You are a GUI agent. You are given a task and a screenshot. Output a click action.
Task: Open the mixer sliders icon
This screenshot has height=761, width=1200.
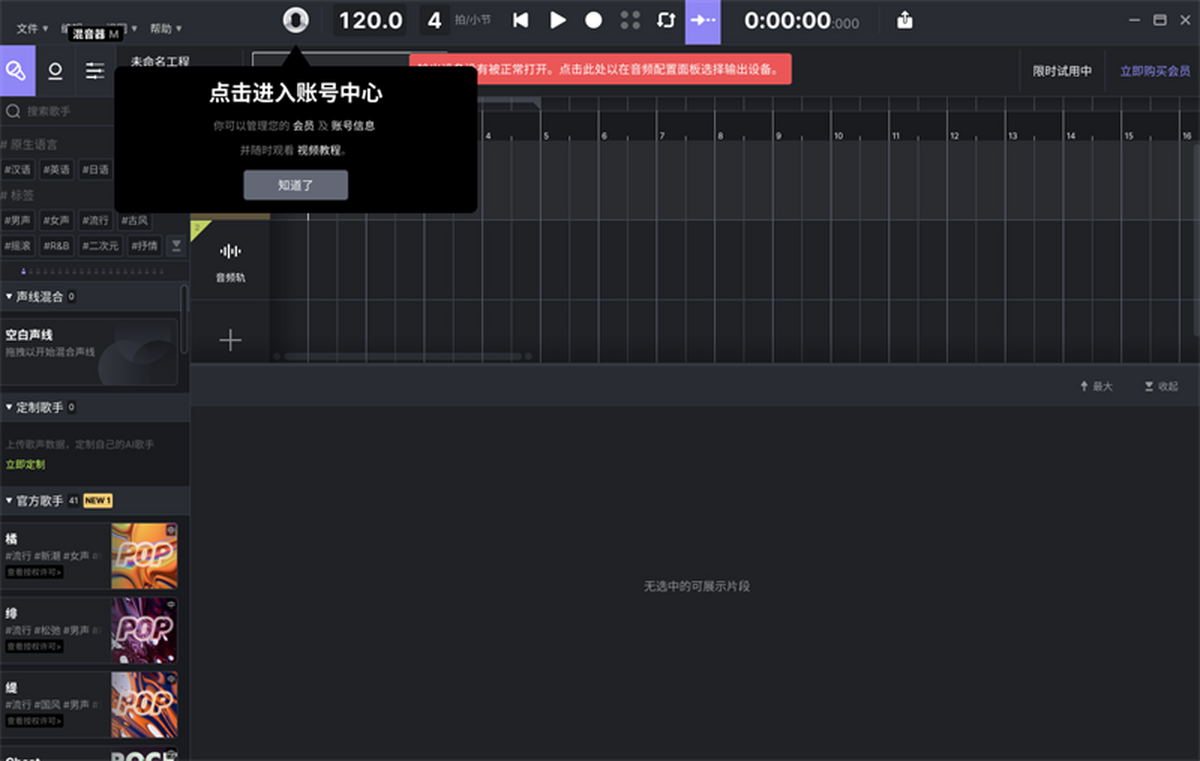(95, 71)
